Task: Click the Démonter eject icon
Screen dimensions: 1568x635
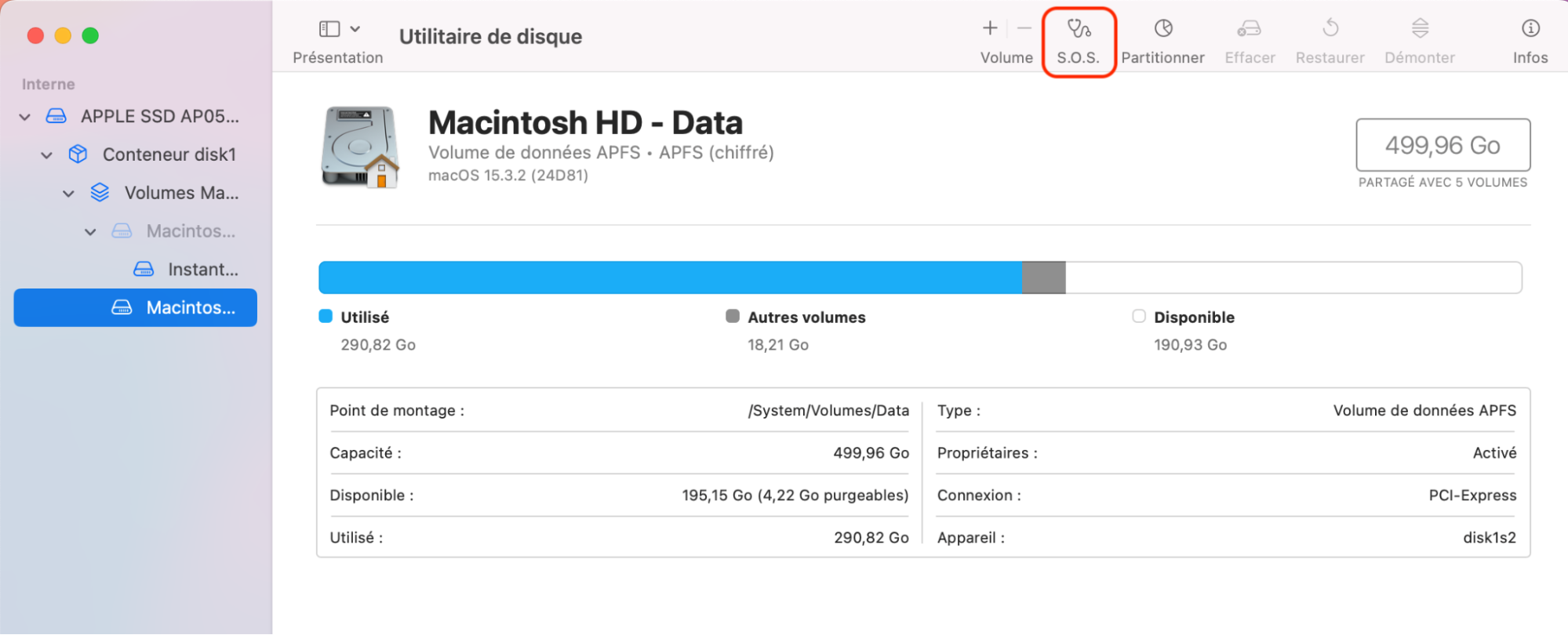Action: [1420, 28]
